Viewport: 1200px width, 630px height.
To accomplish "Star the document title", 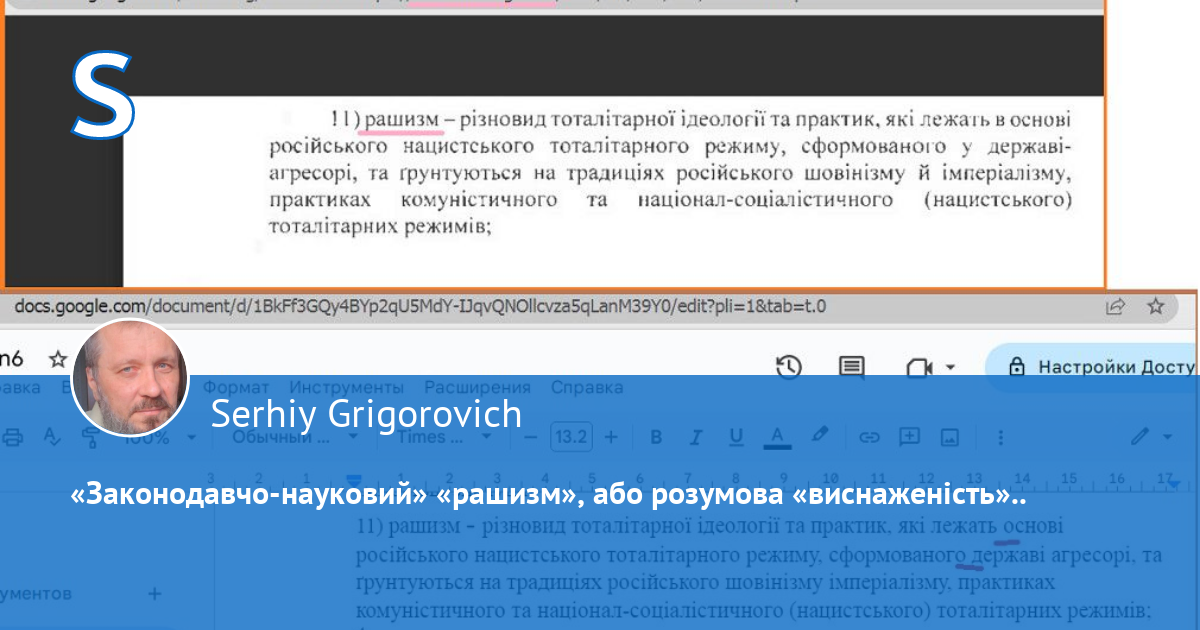I will [59, 359].
